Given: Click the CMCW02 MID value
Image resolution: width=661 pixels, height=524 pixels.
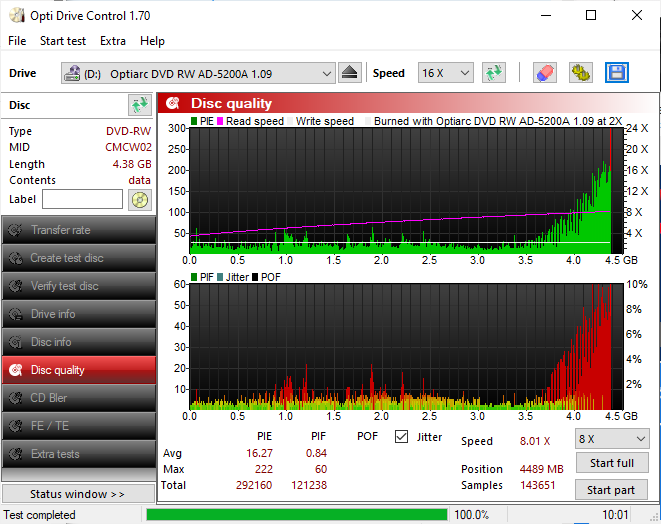Looking at the screenshot, I should 128,147.
